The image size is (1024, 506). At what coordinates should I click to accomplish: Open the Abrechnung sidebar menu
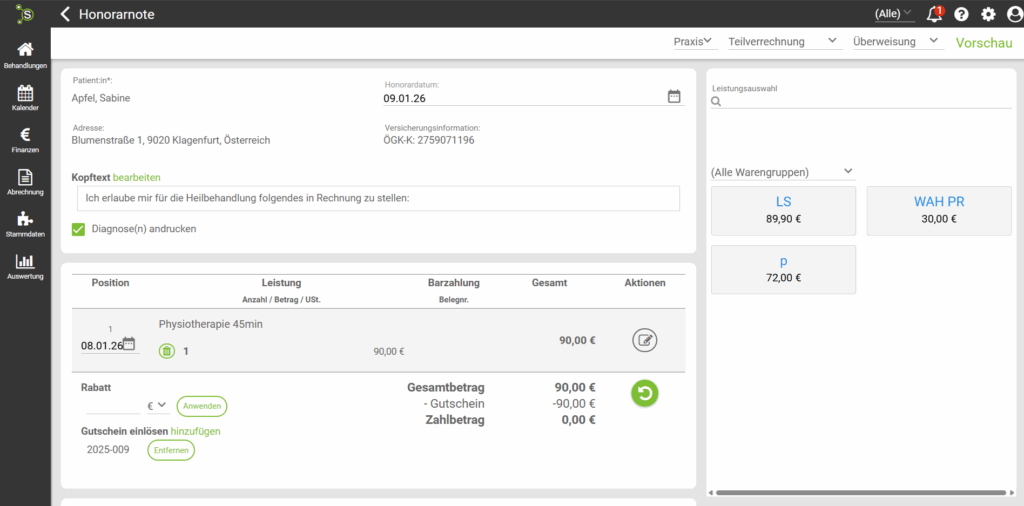(25, 181)
